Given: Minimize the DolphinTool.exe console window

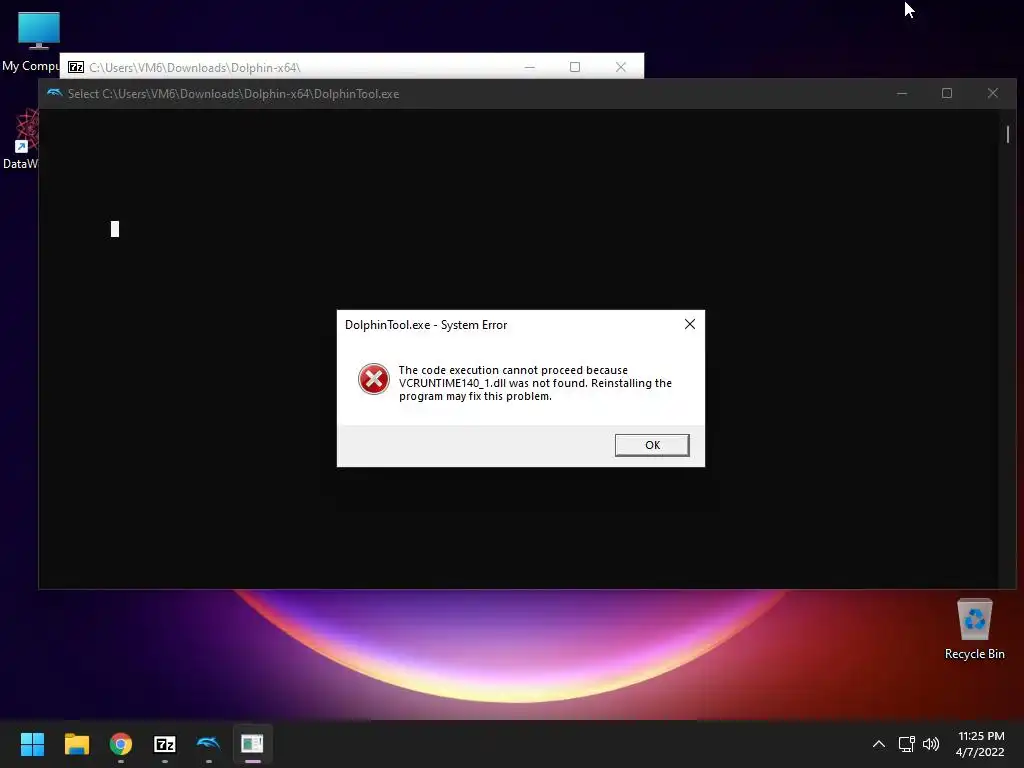Looking at the screenshot, I should coord(902,93).
